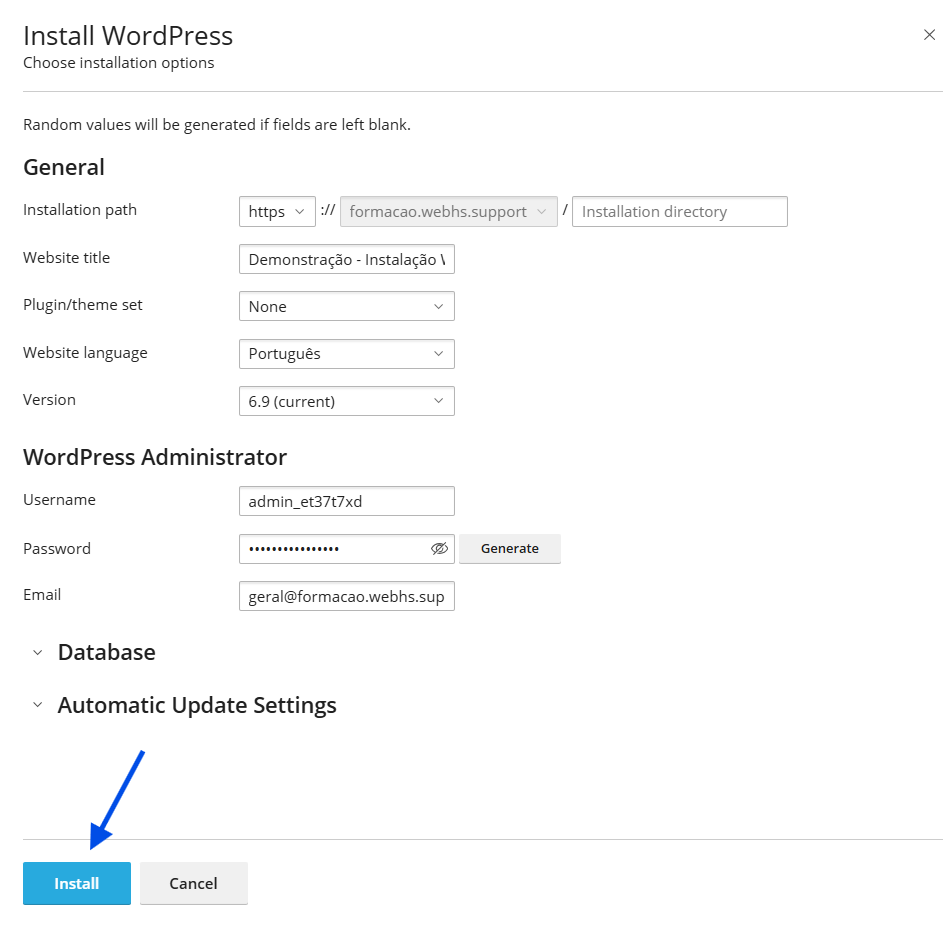
Task: Expand Automatic Update Settings chevron
Action: click(x=38, y=705)
